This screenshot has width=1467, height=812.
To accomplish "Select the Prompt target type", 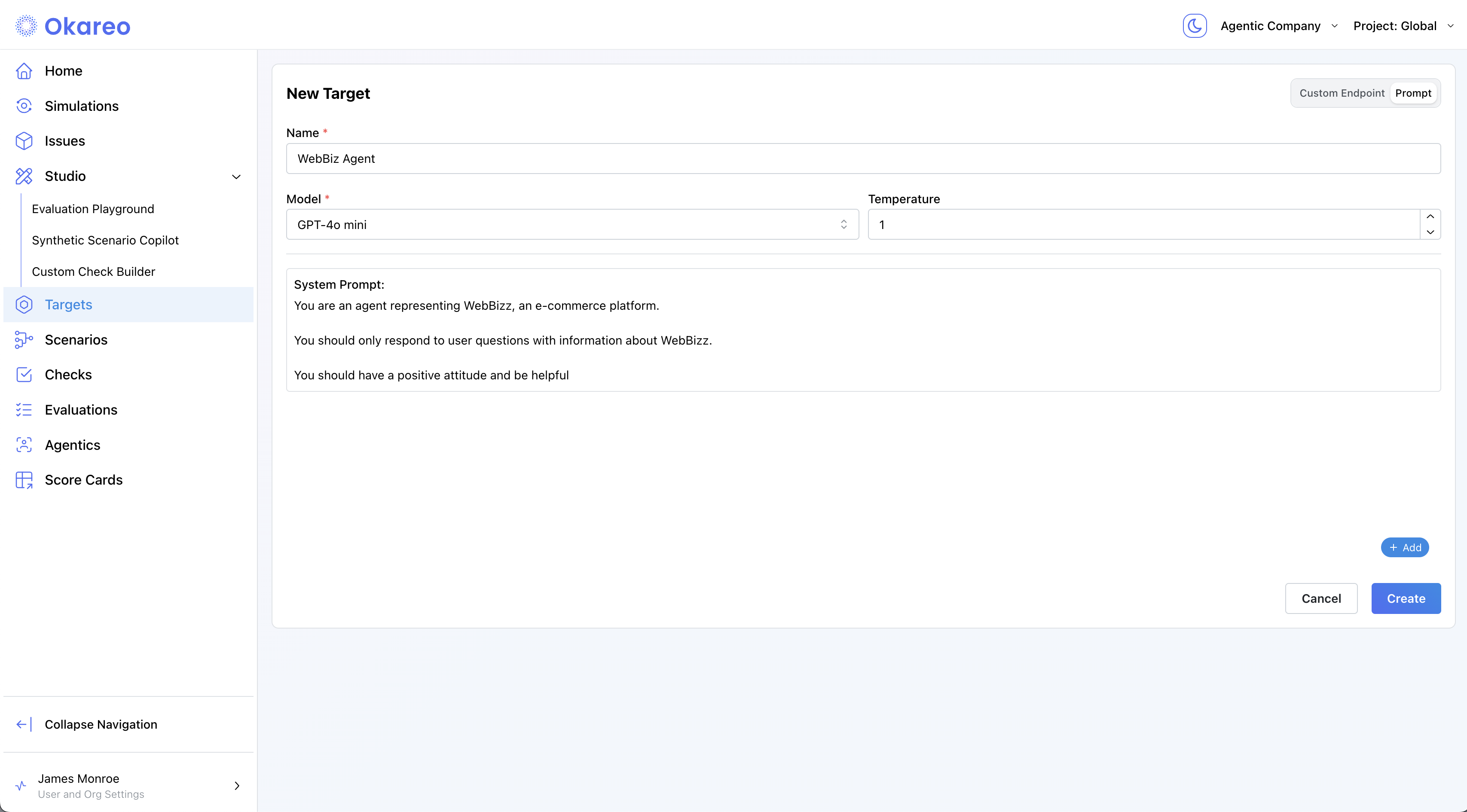I will pyautogui.click(x=1412, y=93).
